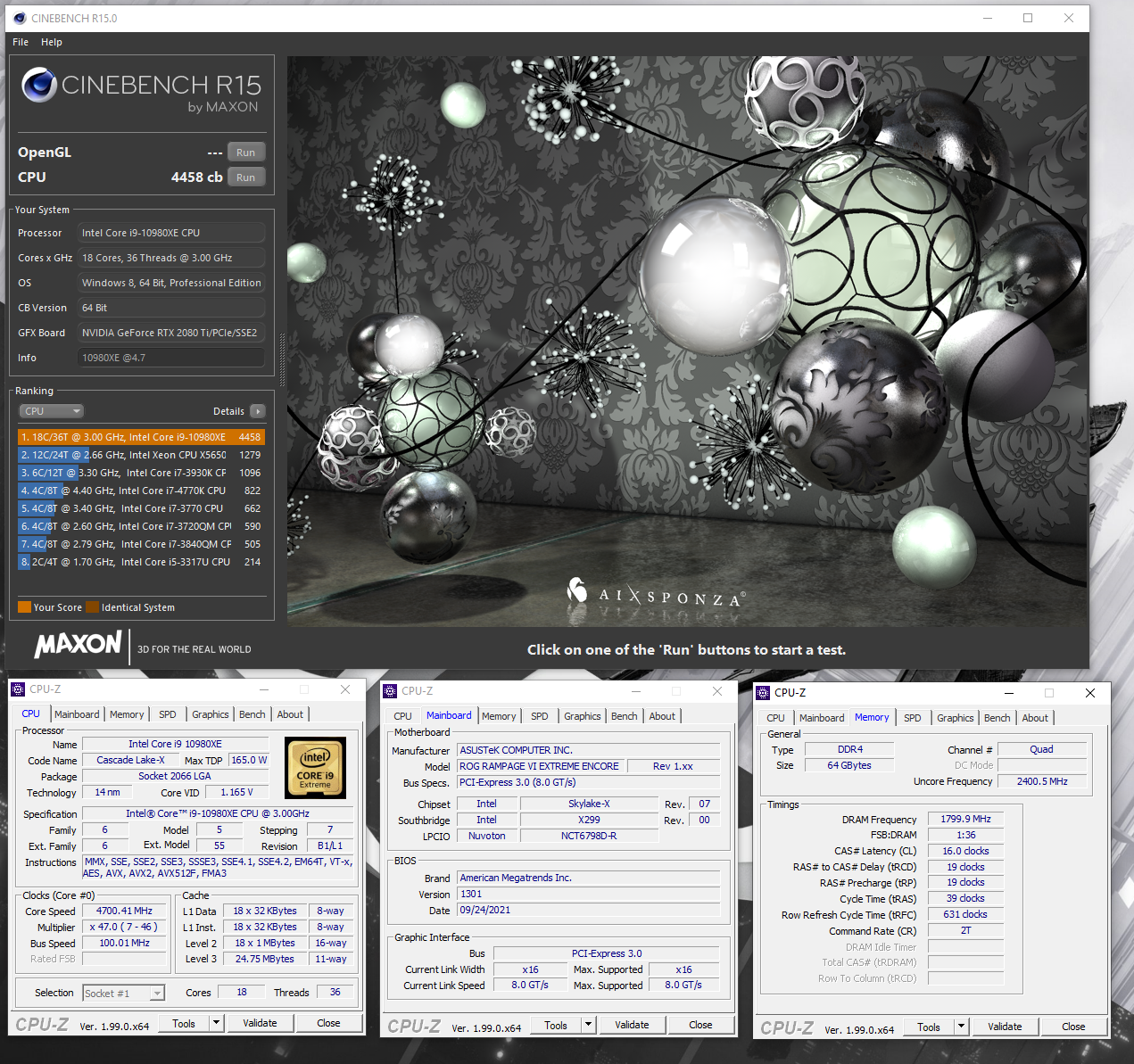Screen dimensions: 1134x1064
Task: Open the Details arrow in the Ranking panel
Action: (x=258, y=411)
